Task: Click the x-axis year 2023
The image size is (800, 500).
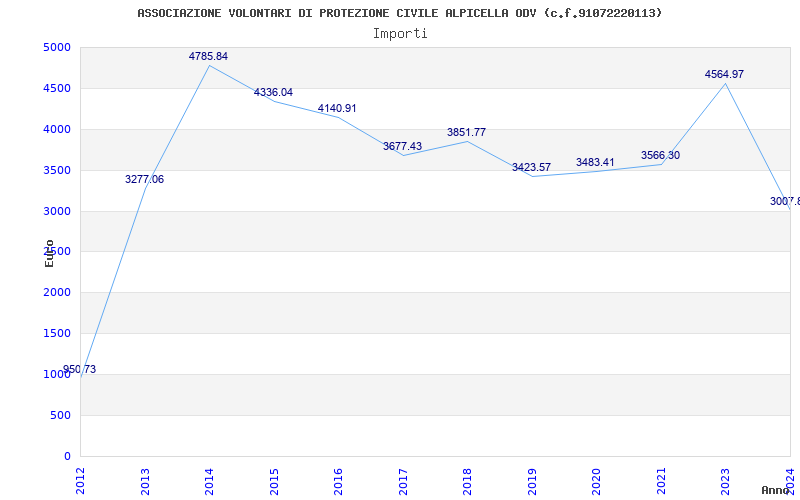Action: [x=726, y=481]
